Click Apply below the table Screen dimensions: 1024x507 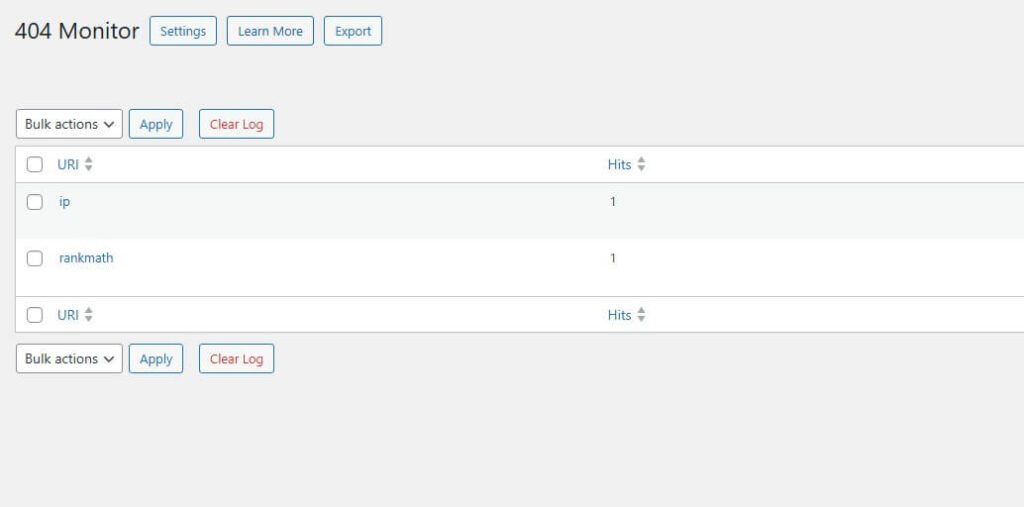point(156,359)
